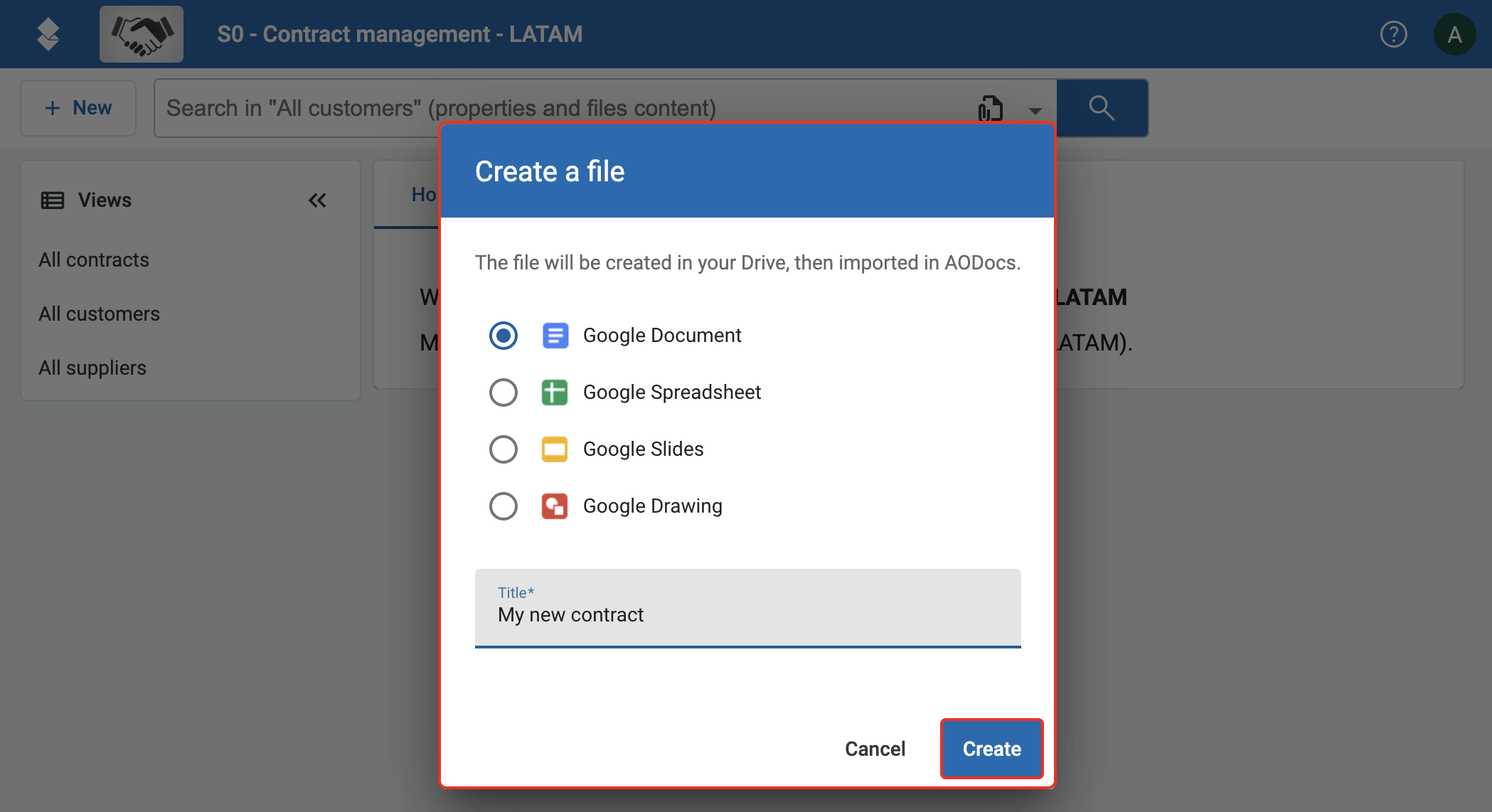This screenshot has width=1492, height=812.
Task: Select the Google Slides radio button
Action: pos(503,449)
